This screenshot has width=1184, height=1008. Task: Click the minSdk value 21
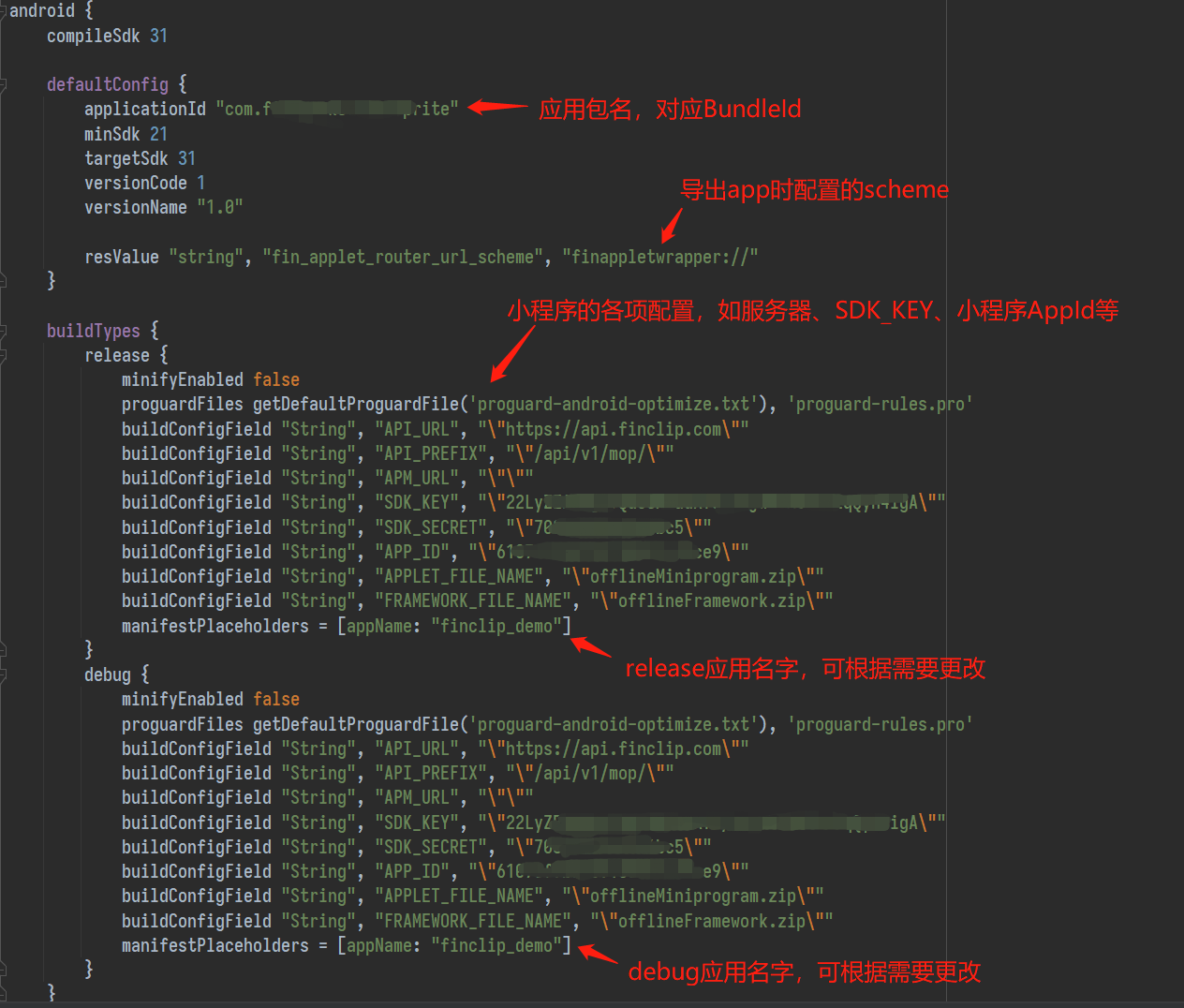coord(158,134)
